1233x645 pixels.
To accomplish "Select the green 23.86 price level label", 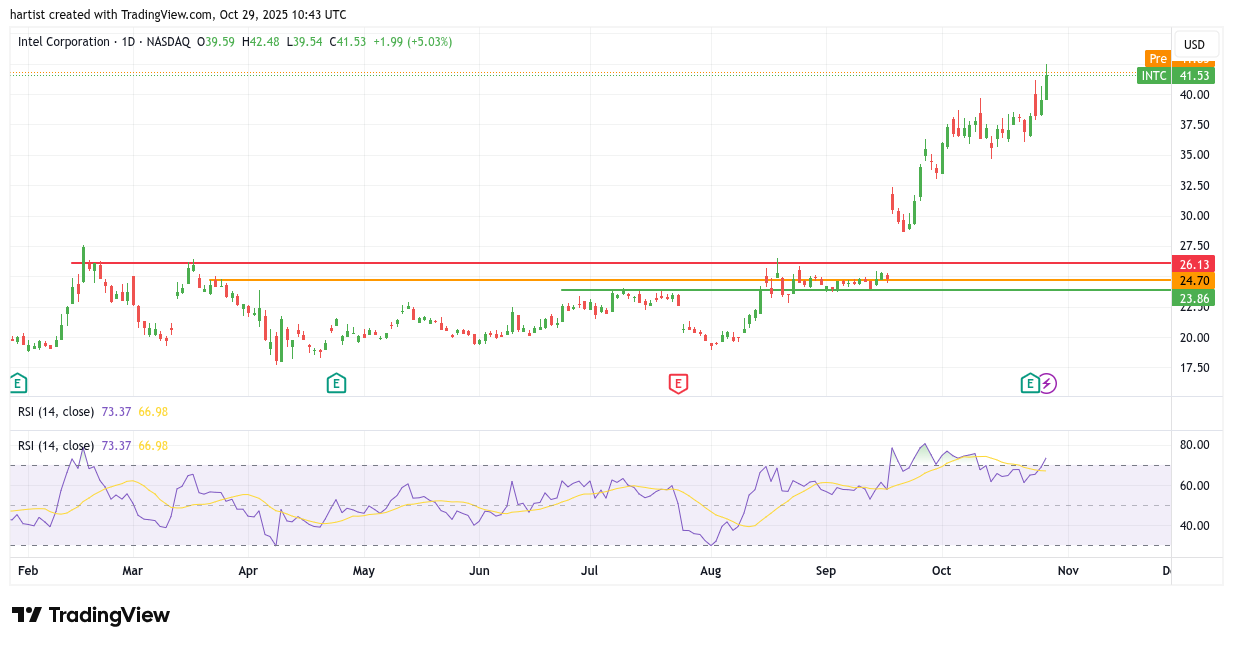I will pyautogui.click(x=1195, y=298).
